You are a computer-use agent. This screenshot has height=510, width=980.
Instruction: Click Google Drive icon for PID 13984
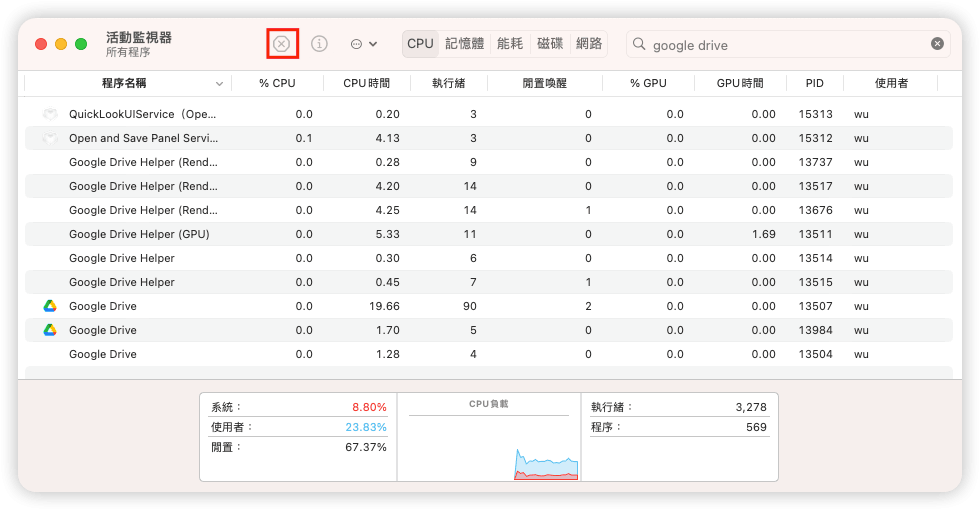click(x=50, y=330)
